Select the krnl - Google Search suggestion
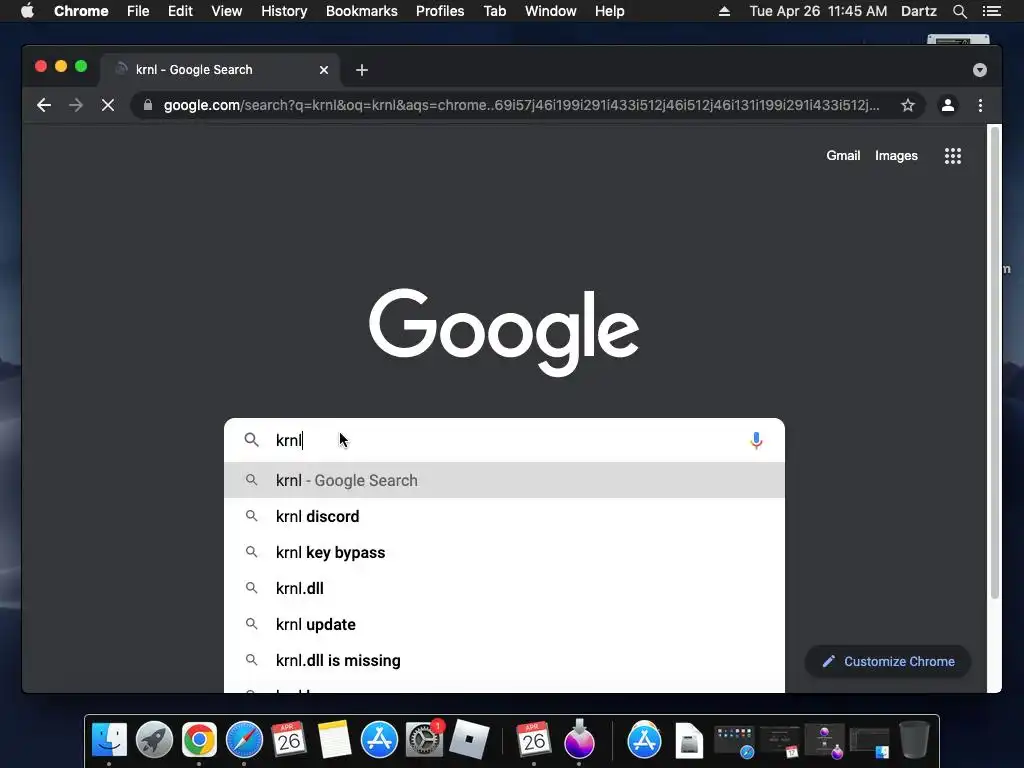This screenshot has width=1024, height=768. point(504,480)
